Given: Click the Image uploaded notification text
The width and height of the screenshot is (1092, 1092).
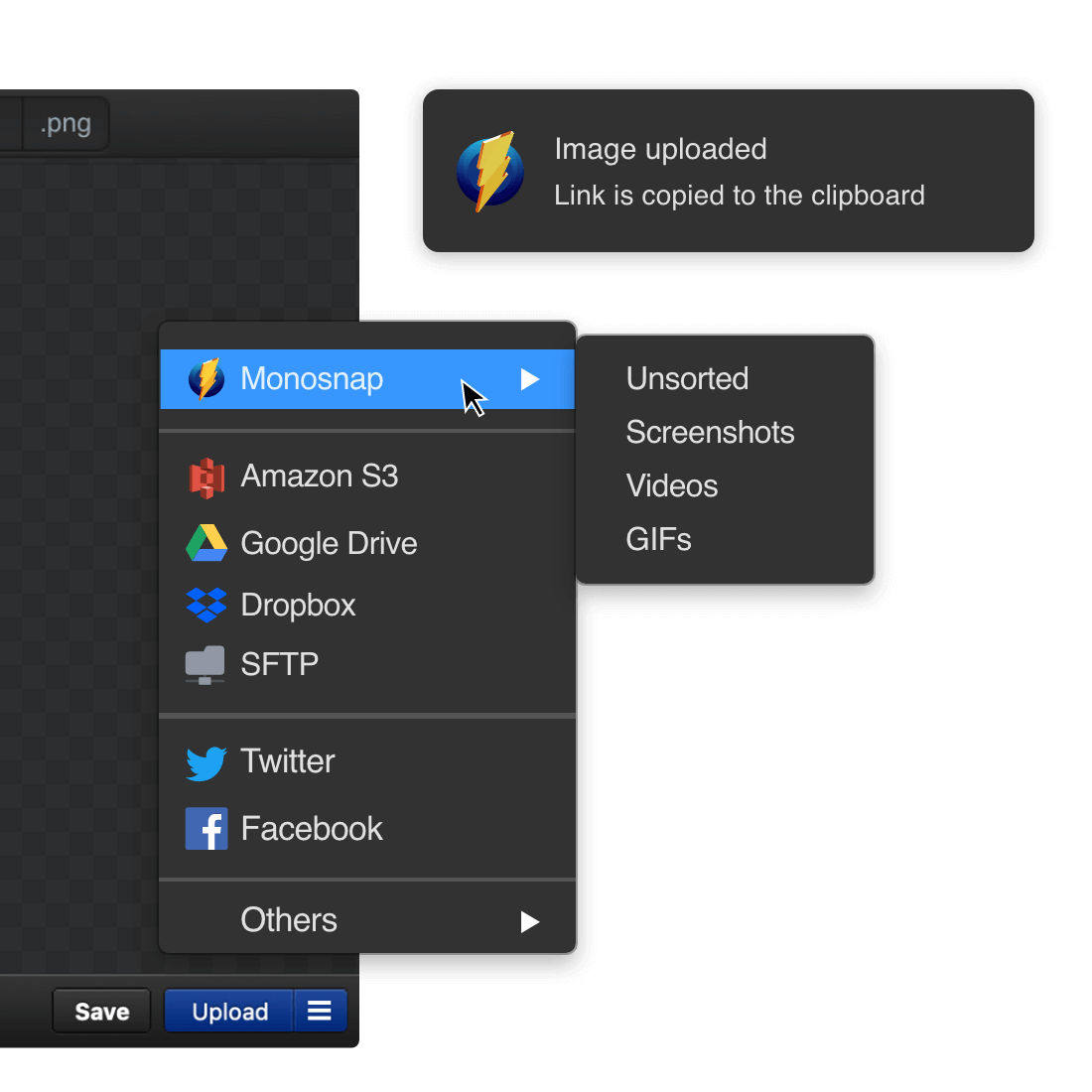Looking at the screenshot, I should pos(660,149).
